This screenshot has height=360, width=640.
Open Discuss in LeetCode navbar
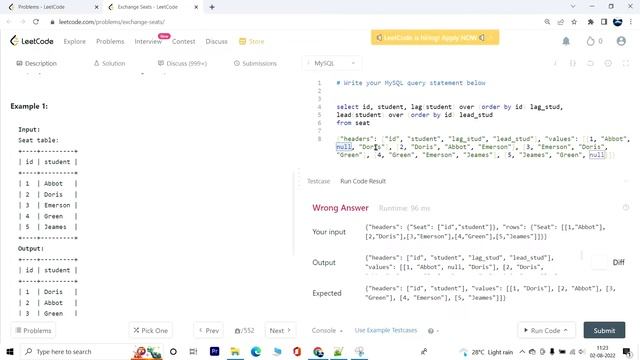(216, 41)
